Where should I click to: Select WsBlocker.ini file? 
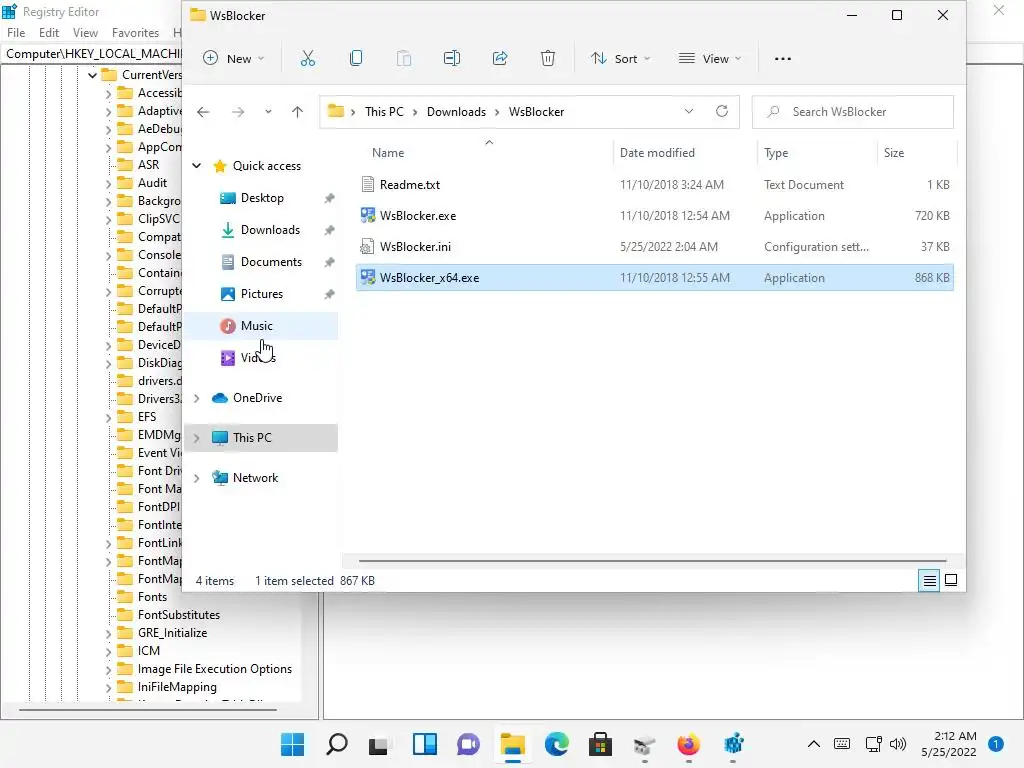655,247
